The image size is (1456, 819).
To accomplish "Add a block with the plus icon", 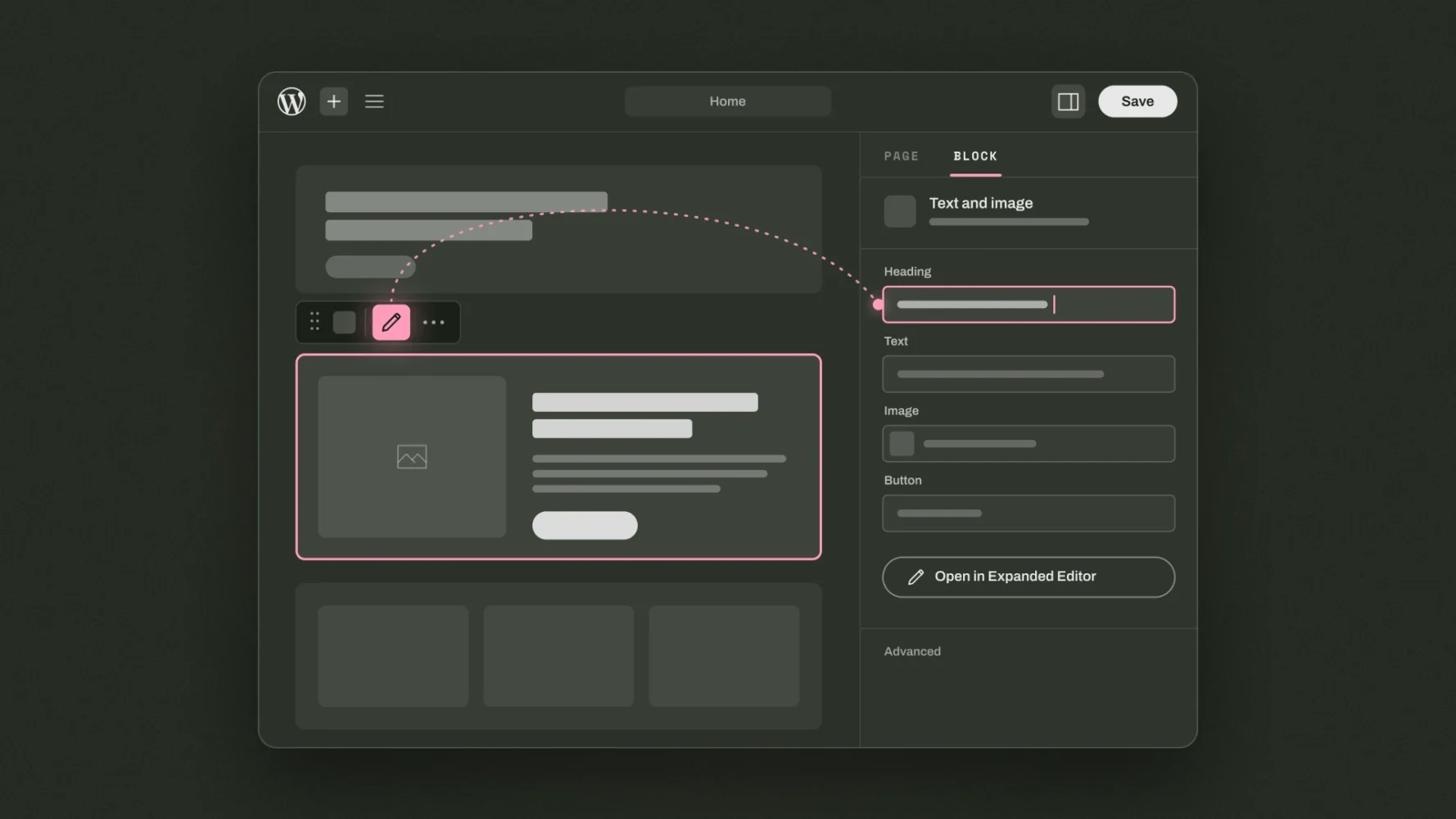I will tap(334, 102).
